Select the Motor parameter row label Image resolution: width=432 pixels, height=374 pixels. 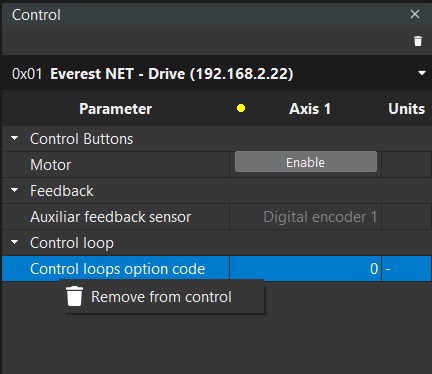[51, 165]
